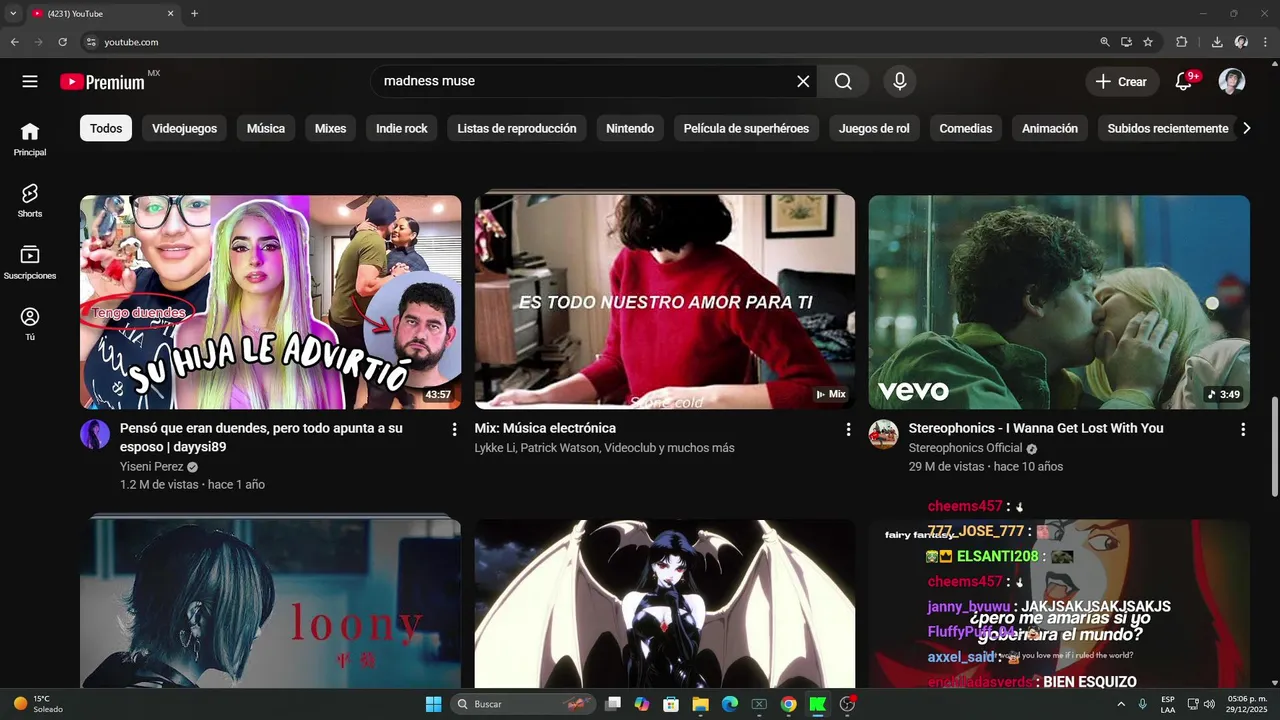Click Chrome icon in taskbar

tap(788, 704)
